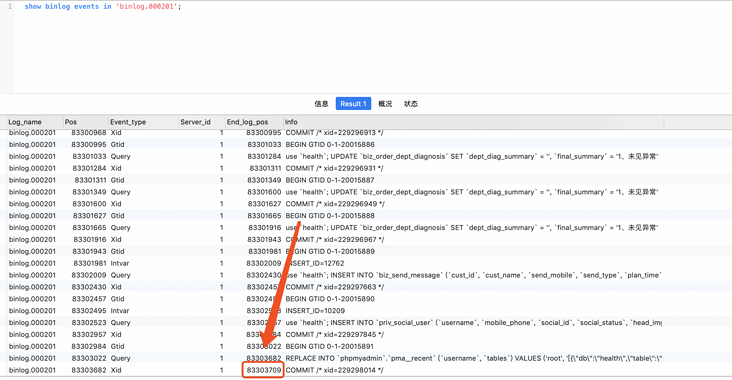
Task: Select End_log_pos cell 83301665
Action: (265, 216)
